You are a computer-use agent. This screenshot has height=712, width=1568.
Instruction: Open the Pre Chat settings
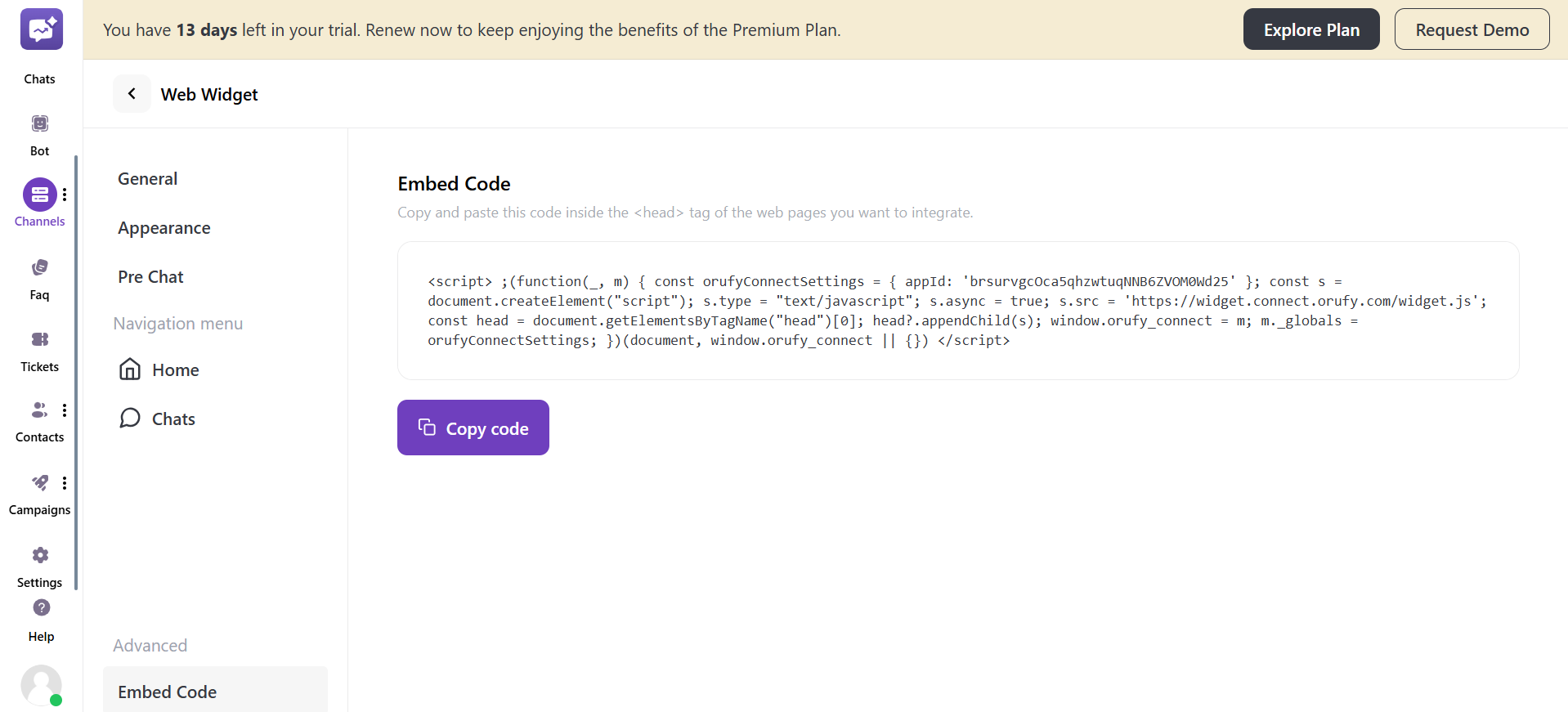[150, 276]
